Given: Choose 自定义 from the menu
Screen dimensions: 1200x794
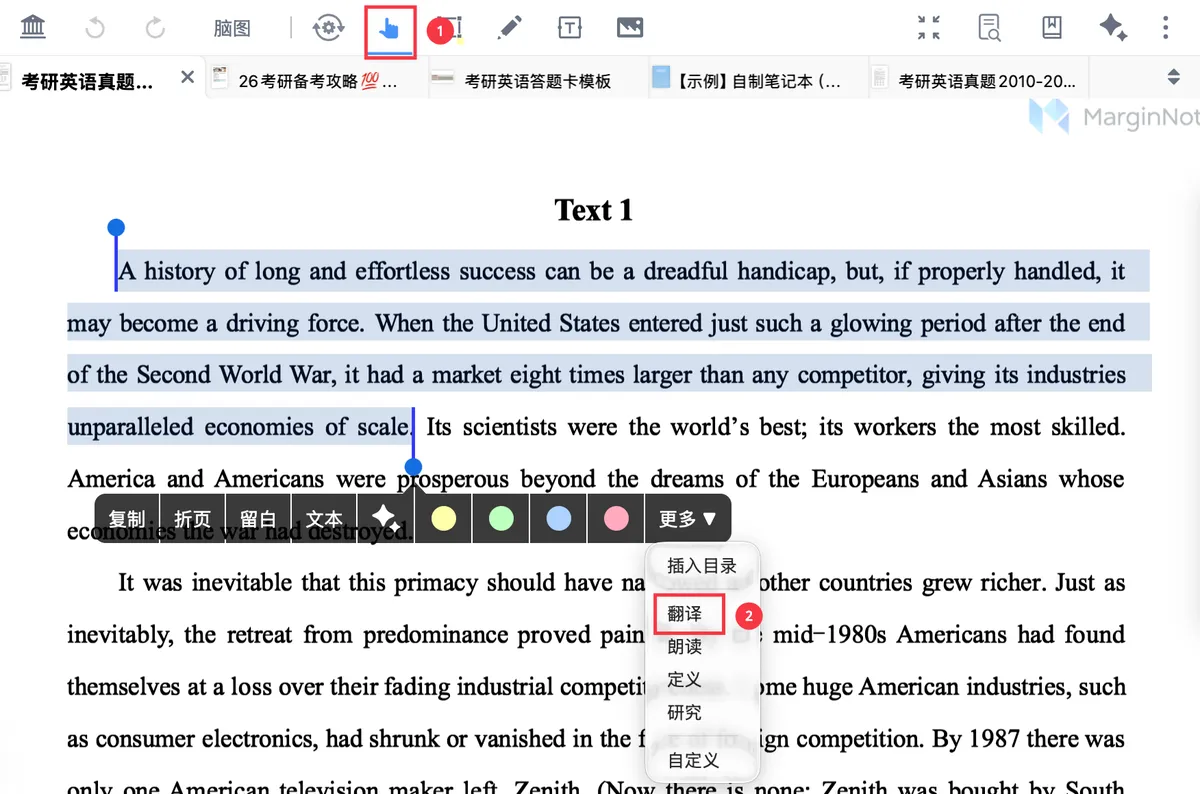Looking at the screenshot, I should point(693,760).
